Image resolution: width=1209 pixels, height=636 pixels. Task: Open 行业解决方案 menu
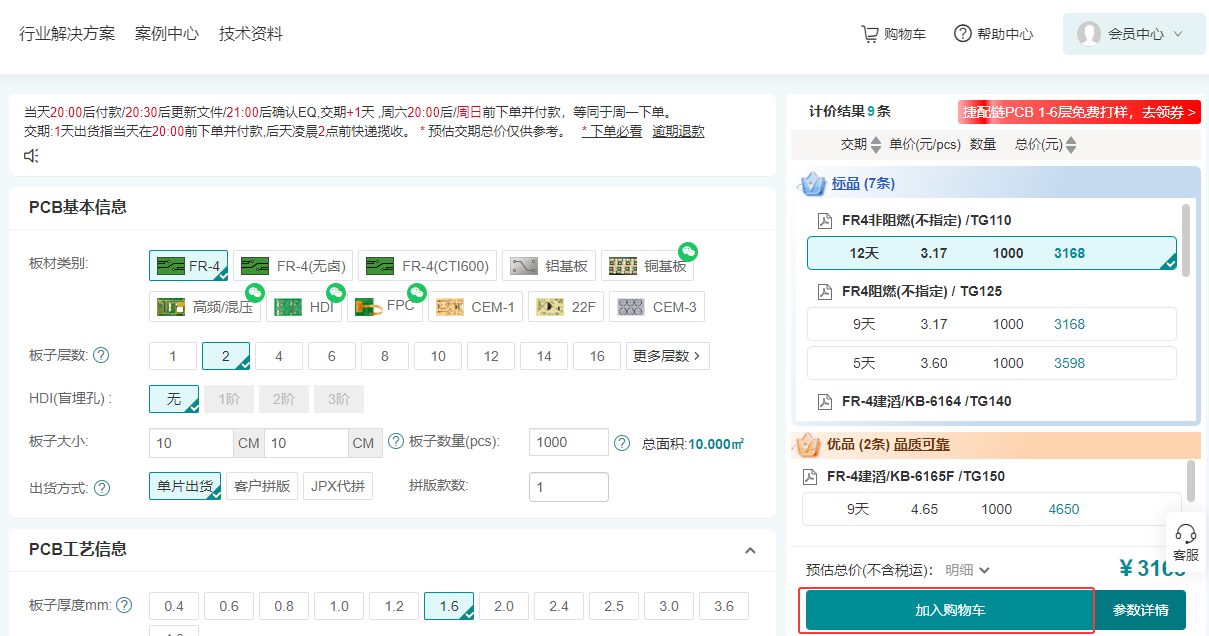[x=67, y=34]
